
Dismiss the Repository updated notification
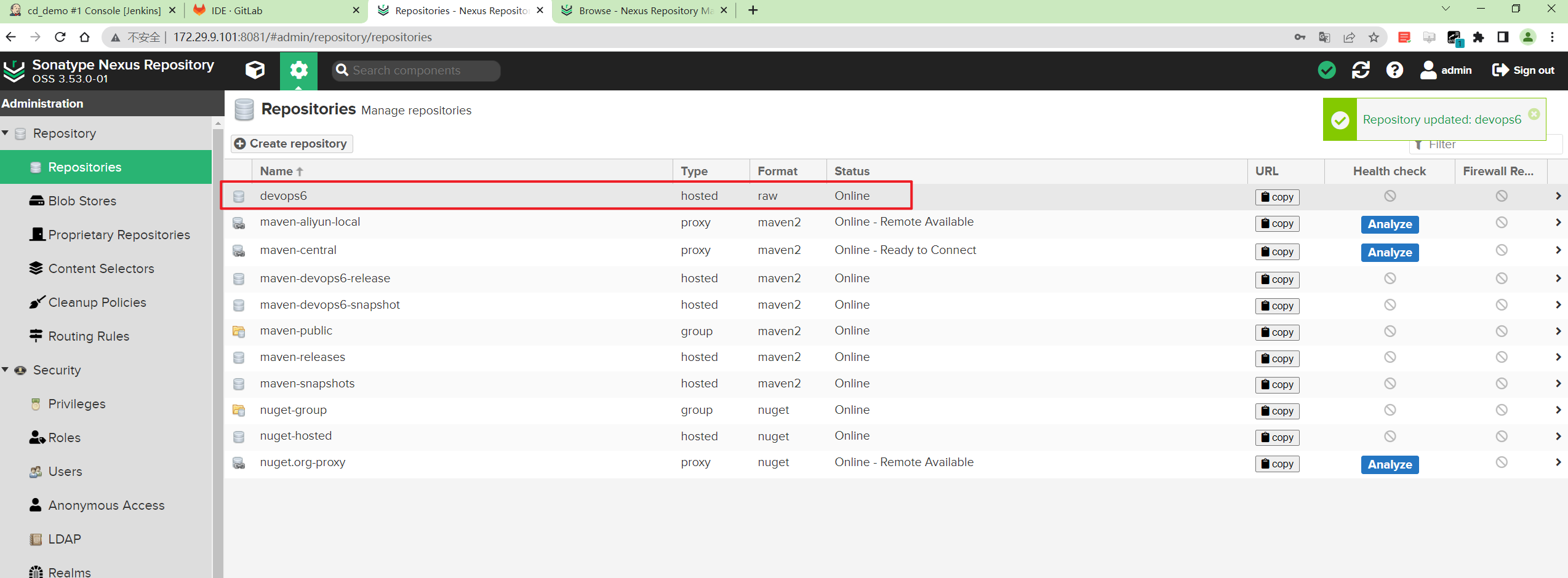1534,114
